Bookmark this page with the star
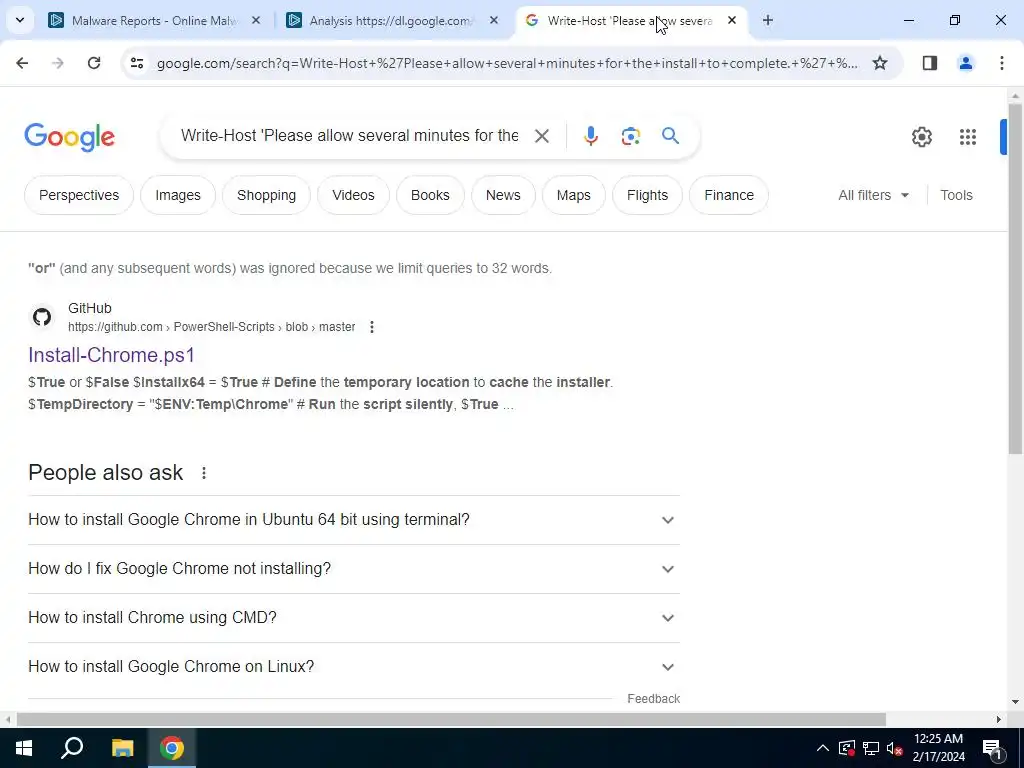Image resolution: width=1024 pixels, height=768 pixels. coord(880,63)
